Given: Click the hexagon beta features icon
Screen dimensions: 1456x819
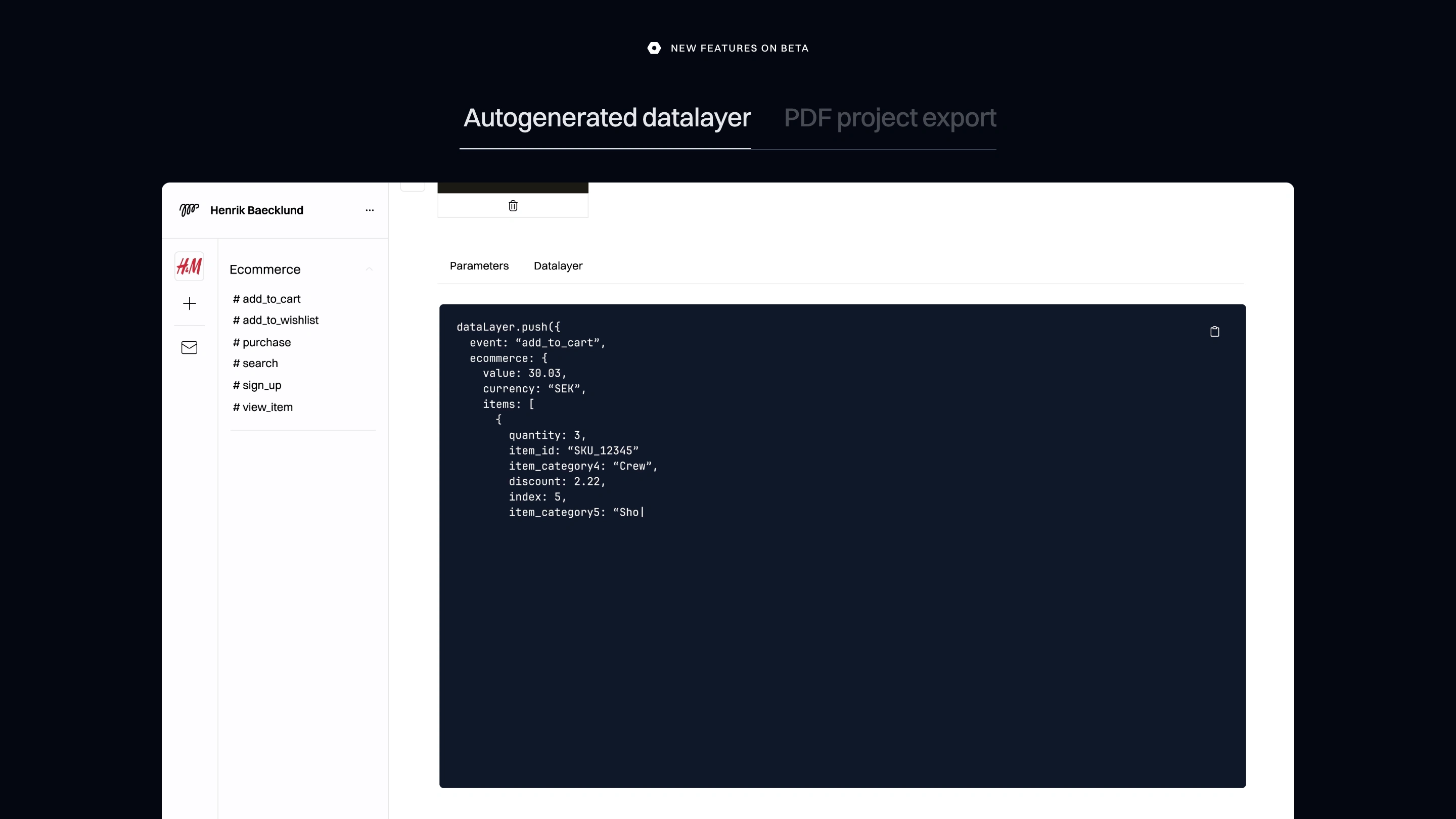Looking at the screenshot, I should pyautogui.click(x=654, y=48).
